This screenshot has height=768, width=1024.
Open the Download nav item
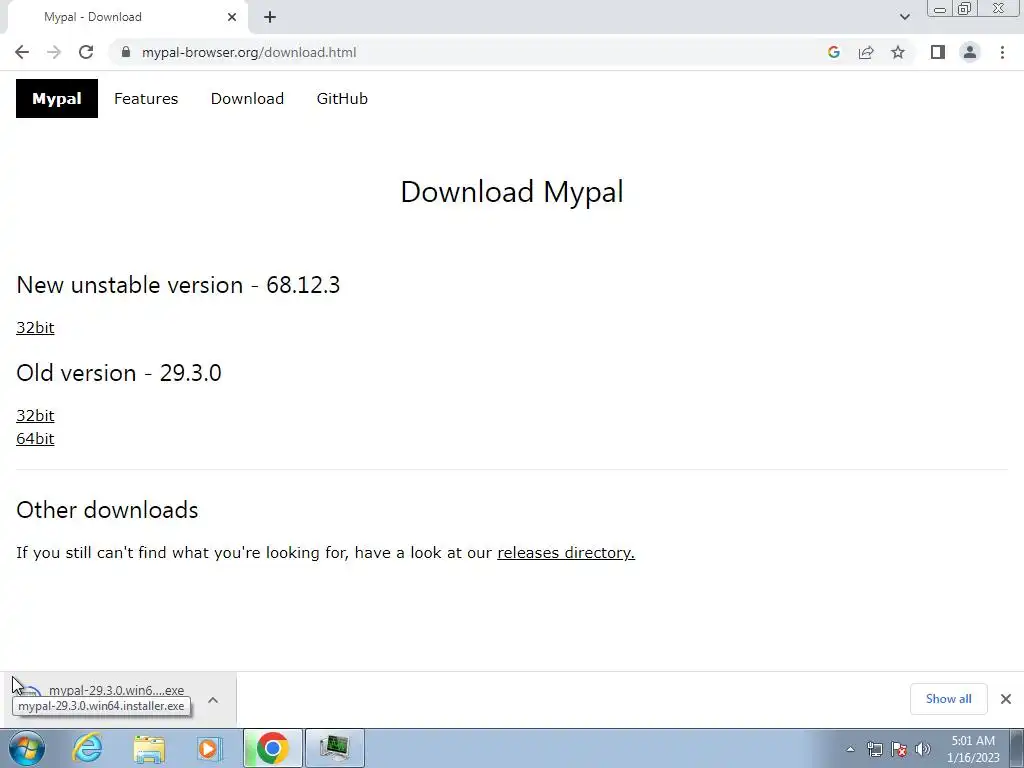[x=248, y=99]
